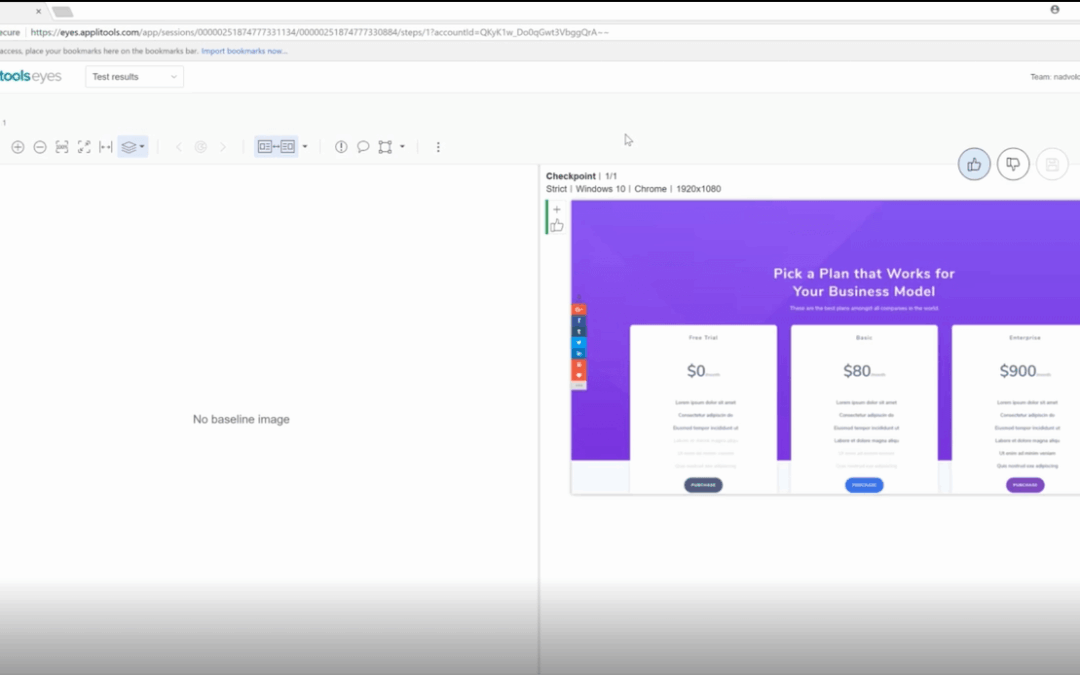Reject the checkpoint with thumbs down button
The width and height of the screenshot is (1080, 675).
coord(1013,164)
